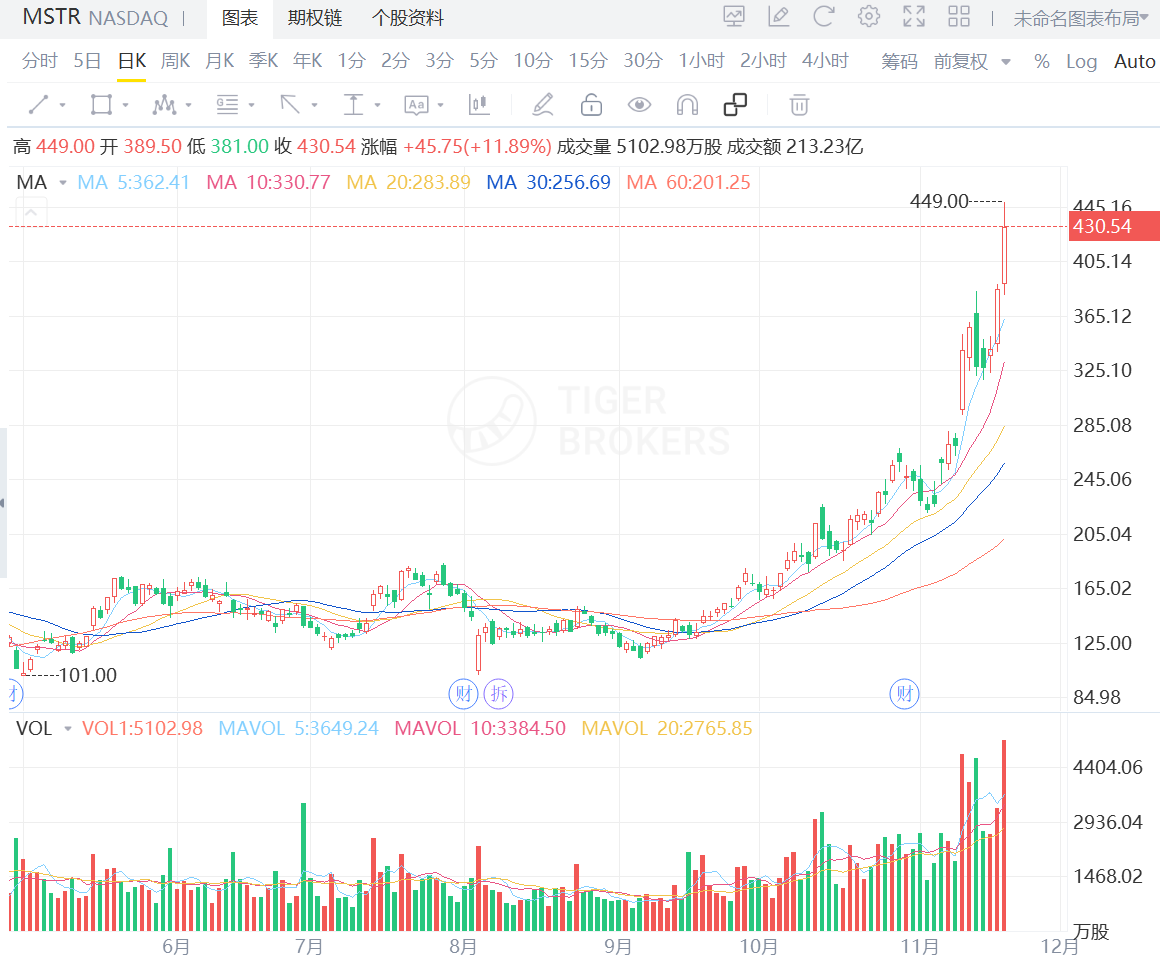Select the arrow drawing tool
Screen dimensions: 1160x960
click(x=290, y=105)
